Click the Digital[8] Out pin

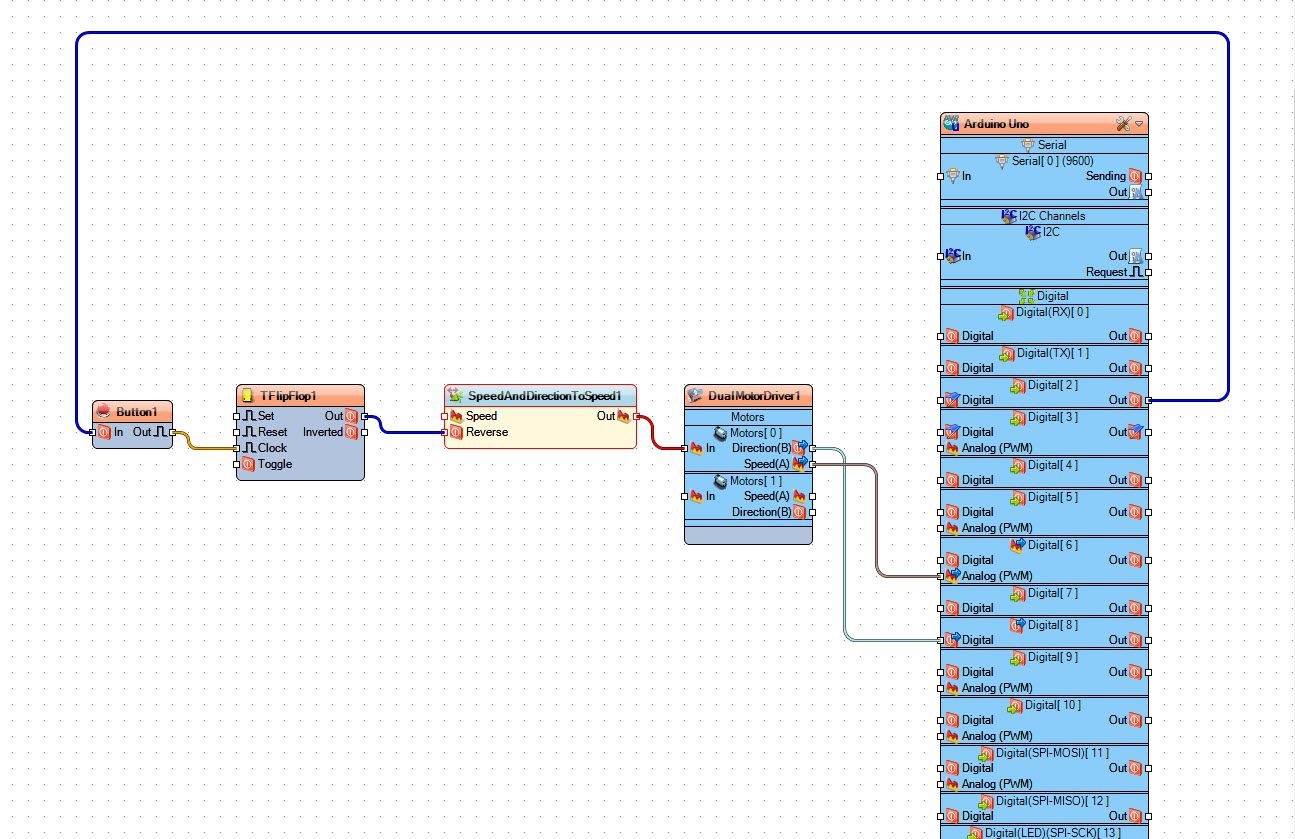1149,640
